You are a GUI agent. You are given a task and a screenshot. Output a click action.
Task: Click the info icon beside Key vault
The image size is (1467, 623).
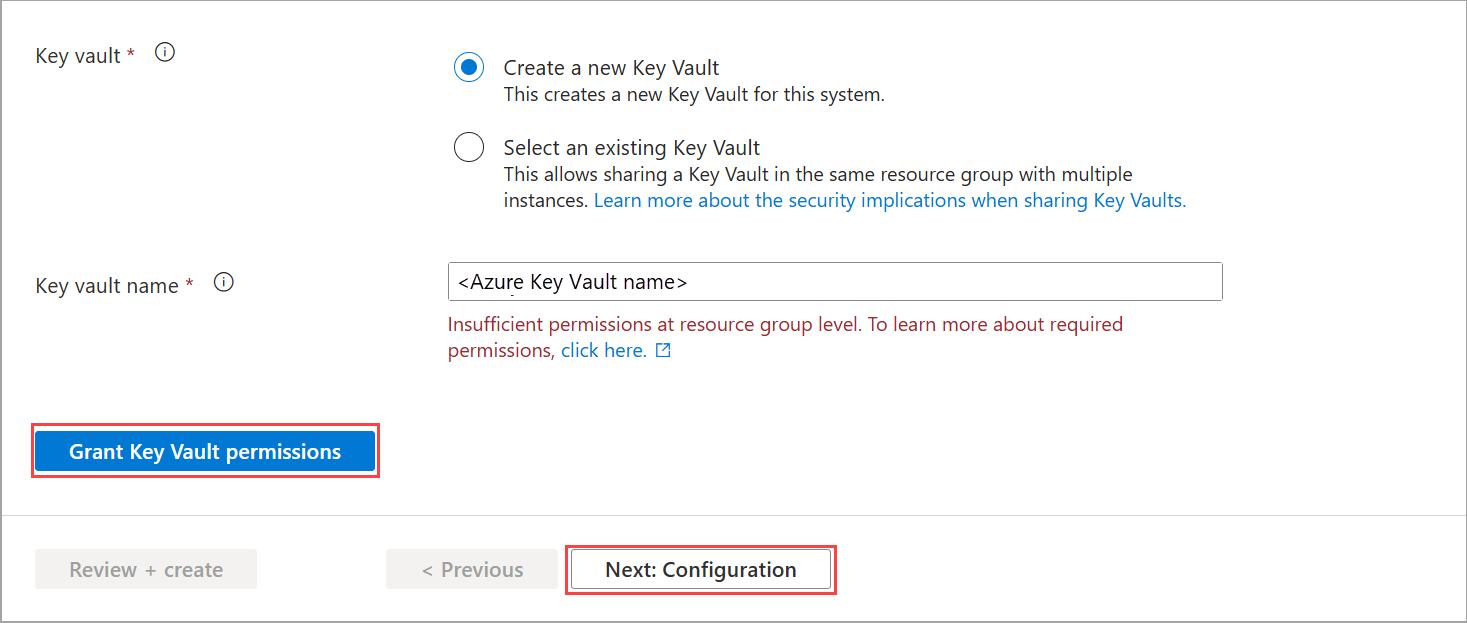click(166, 53)
